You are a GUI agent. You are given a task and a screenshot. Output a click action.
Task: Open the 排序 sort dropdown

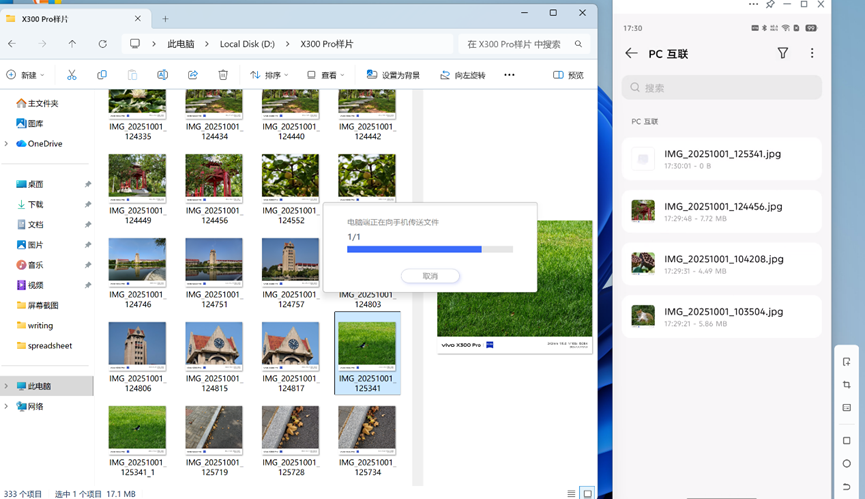pyautogui.click(x=269, y=75)
